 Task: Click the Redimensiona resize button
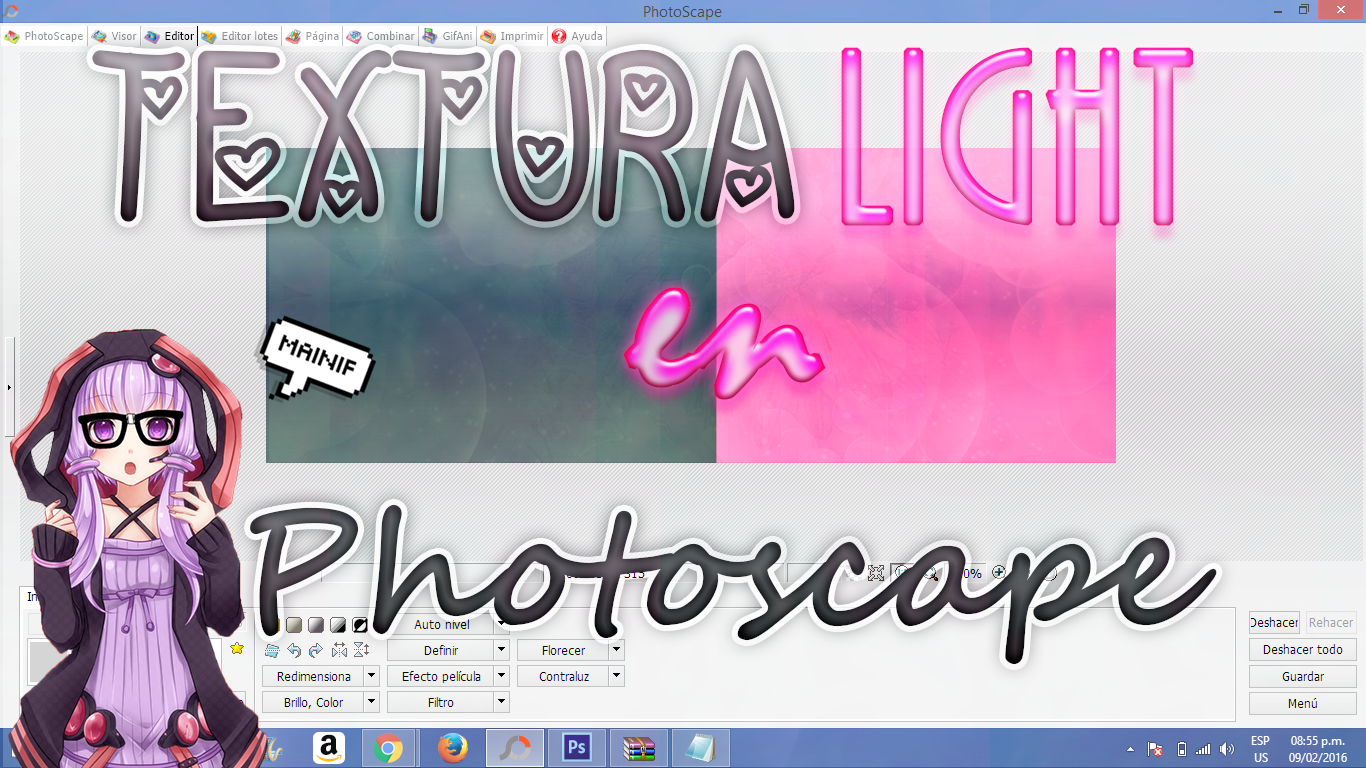pos(313,676)
